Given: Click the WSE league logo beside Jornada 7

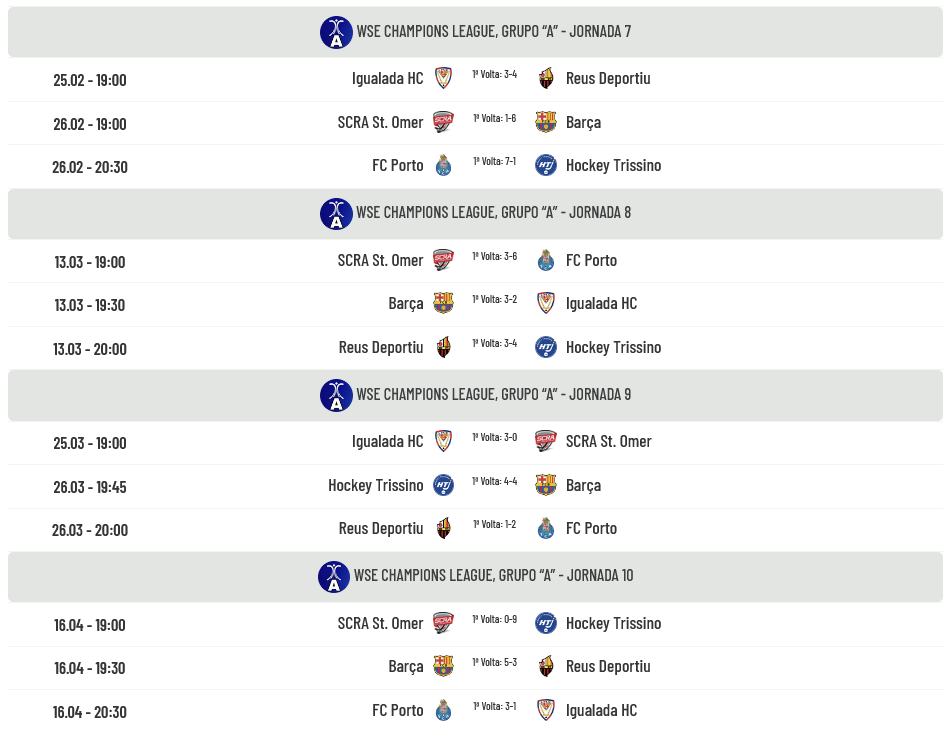Looking at the screenshot, I should pyautogui.click(x=336, y=32).
